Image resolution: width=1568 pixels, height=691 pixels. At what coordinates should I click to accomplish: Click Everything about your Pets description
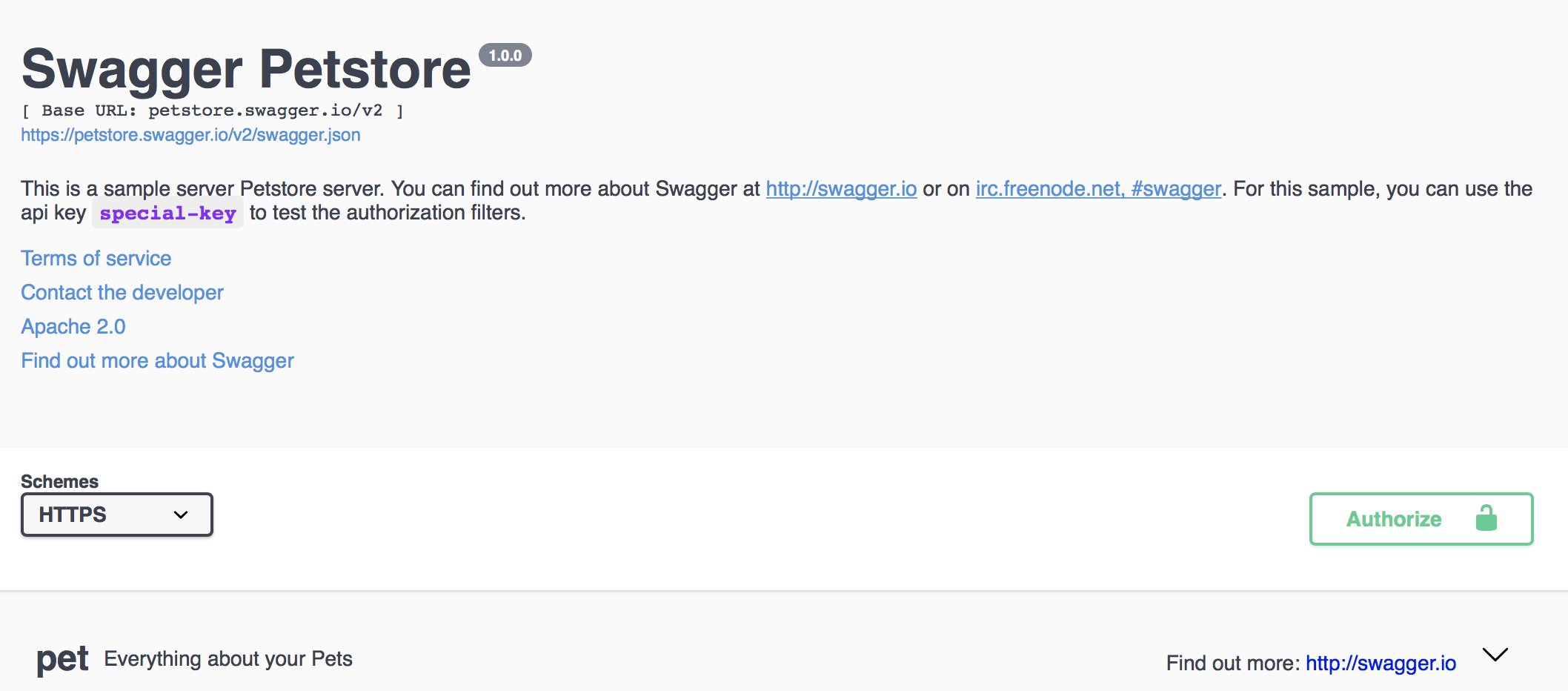click(x=228, y=658)
